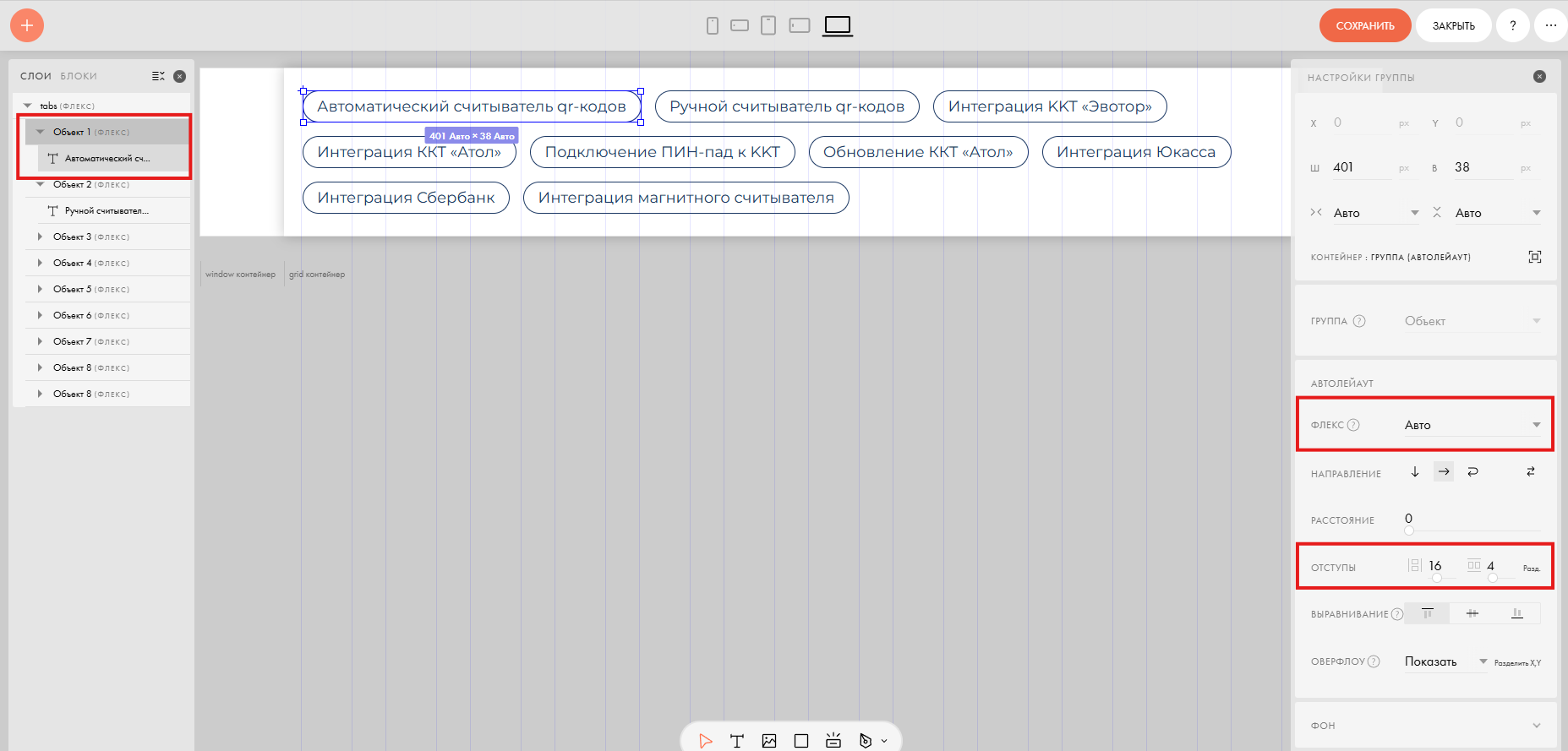
Task: Select the arrow pointer tool in bottom toolbar
Action: point(706,741)
